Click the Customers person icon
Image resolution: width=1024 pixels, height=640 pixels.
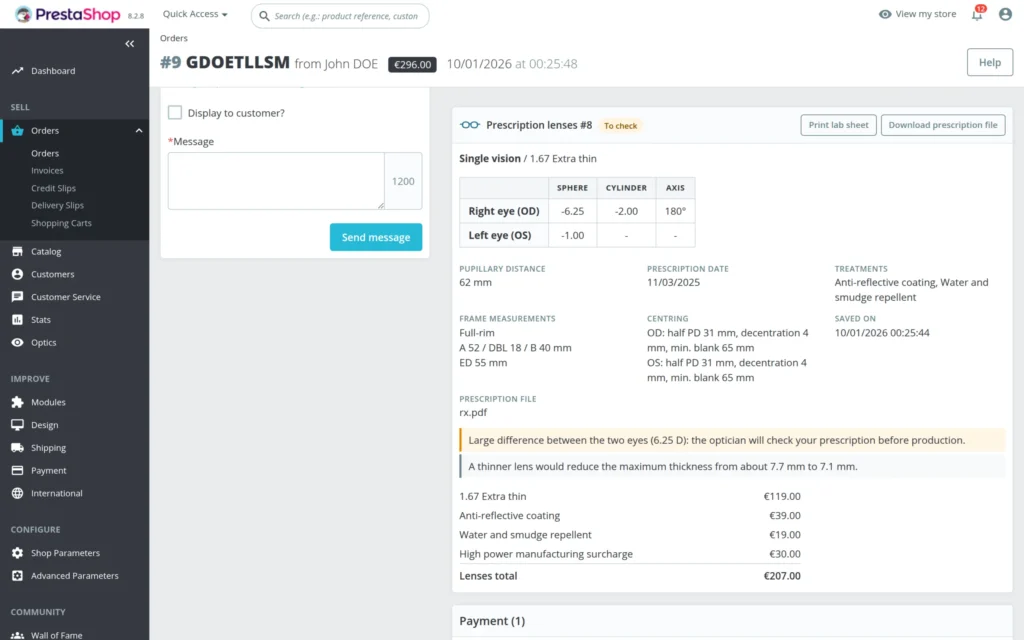[x=17, y=274]
